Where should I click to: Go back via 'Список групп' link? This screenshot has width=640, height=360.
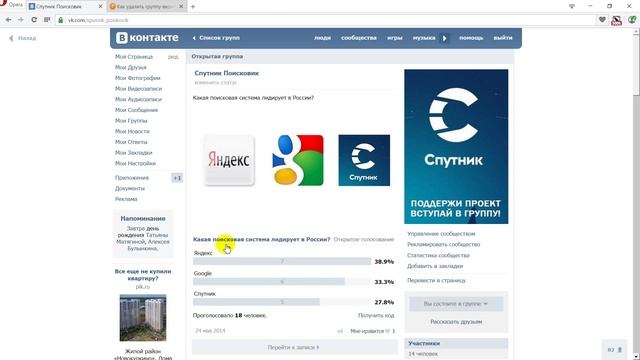click(x=216, y=38)
